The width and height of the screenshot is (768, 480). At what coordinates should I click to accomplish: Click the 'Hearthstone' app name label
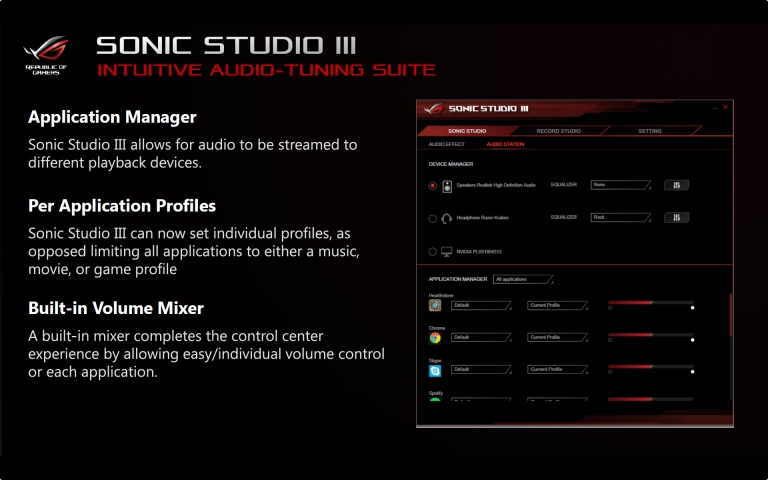point(441,295)
